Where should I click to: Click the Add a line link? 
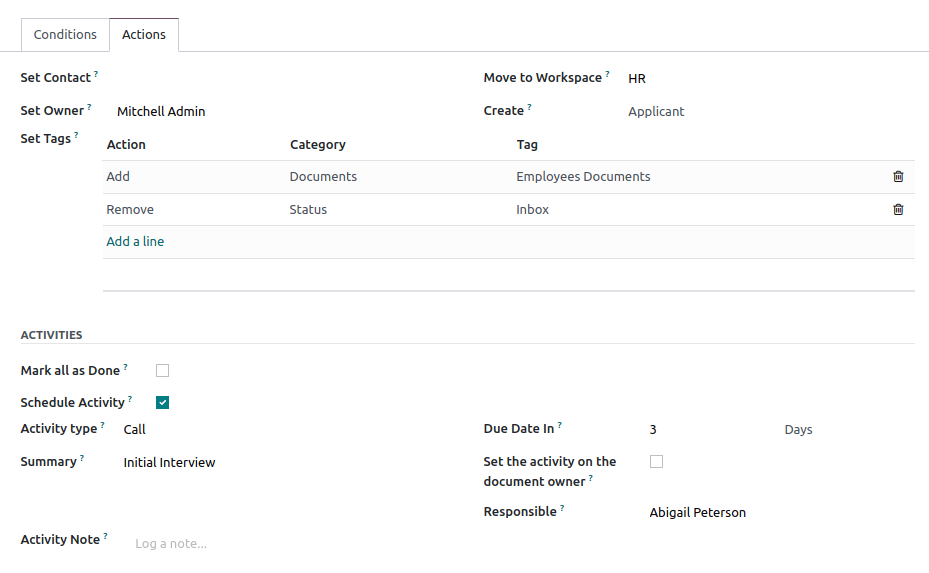click(135, 242)
